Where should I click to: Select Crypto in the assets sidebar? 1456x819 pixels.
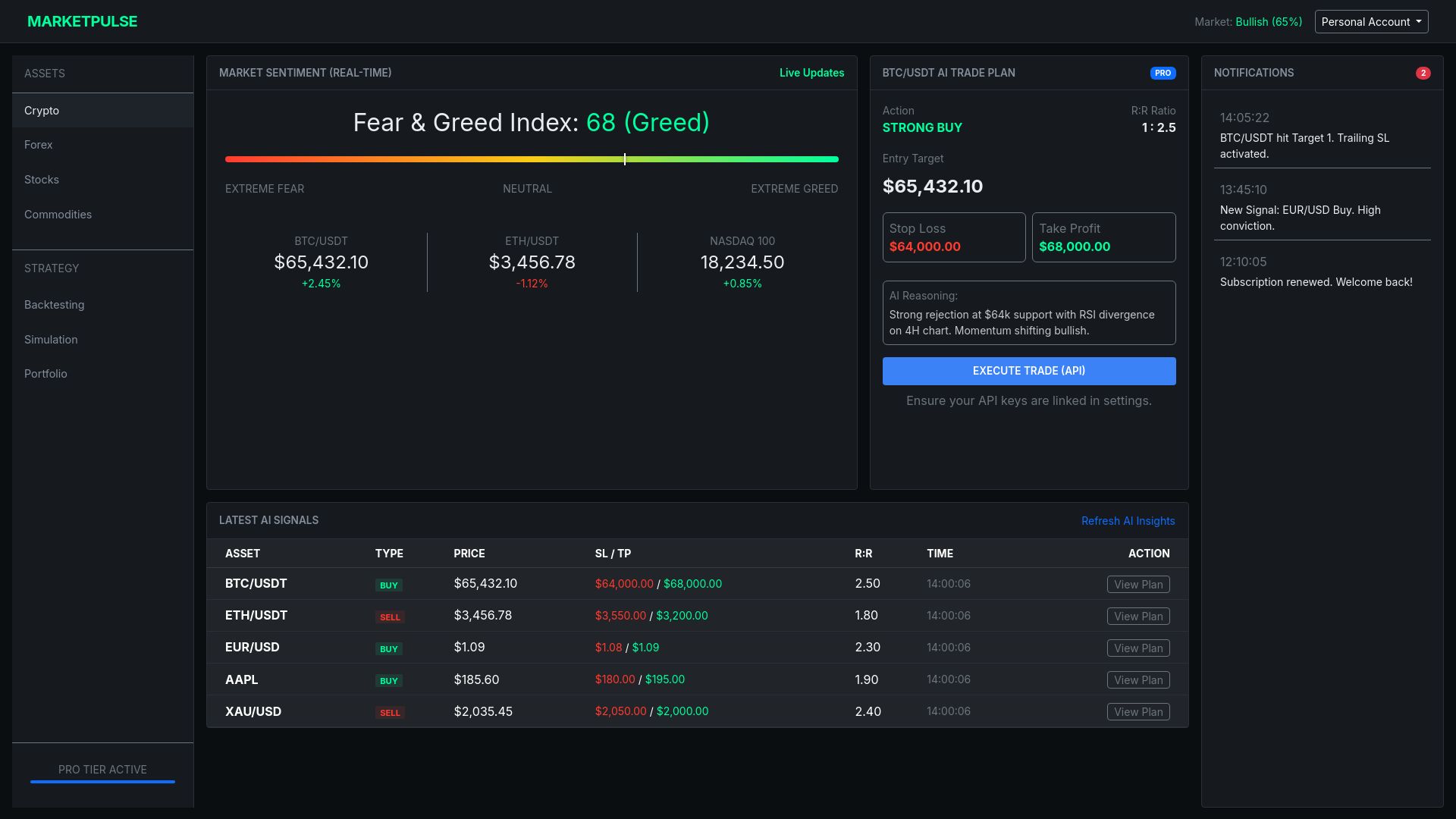(42, 111)
